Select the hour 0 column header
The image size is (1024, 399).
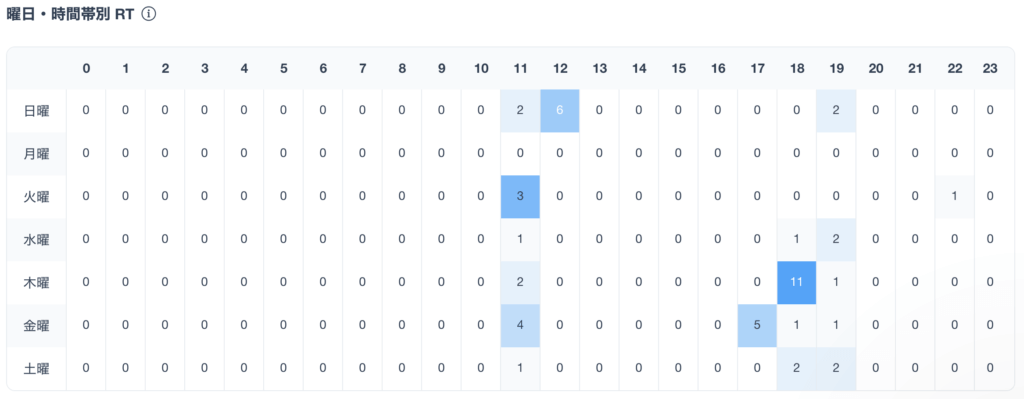click(86, 68)
